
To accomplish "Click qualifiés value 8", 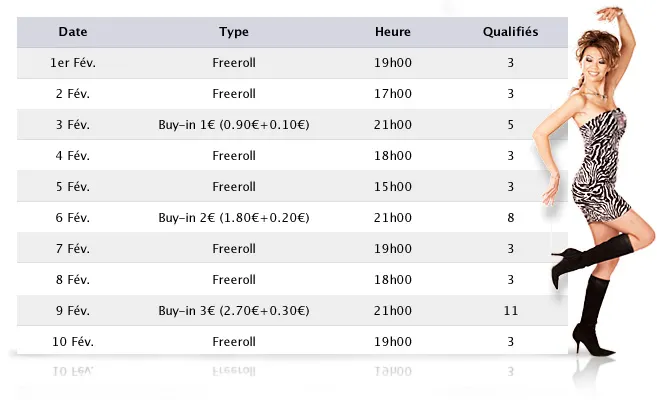I will [510, 218].
